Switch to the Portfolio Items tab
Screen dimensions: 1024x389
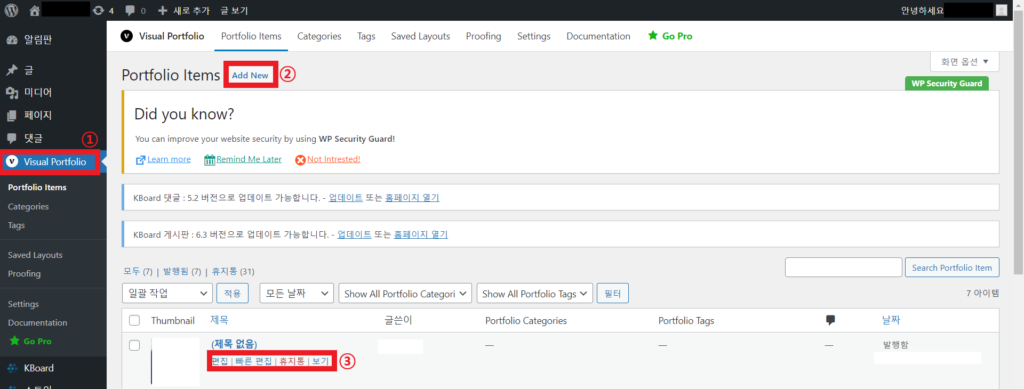click(251, 36)
